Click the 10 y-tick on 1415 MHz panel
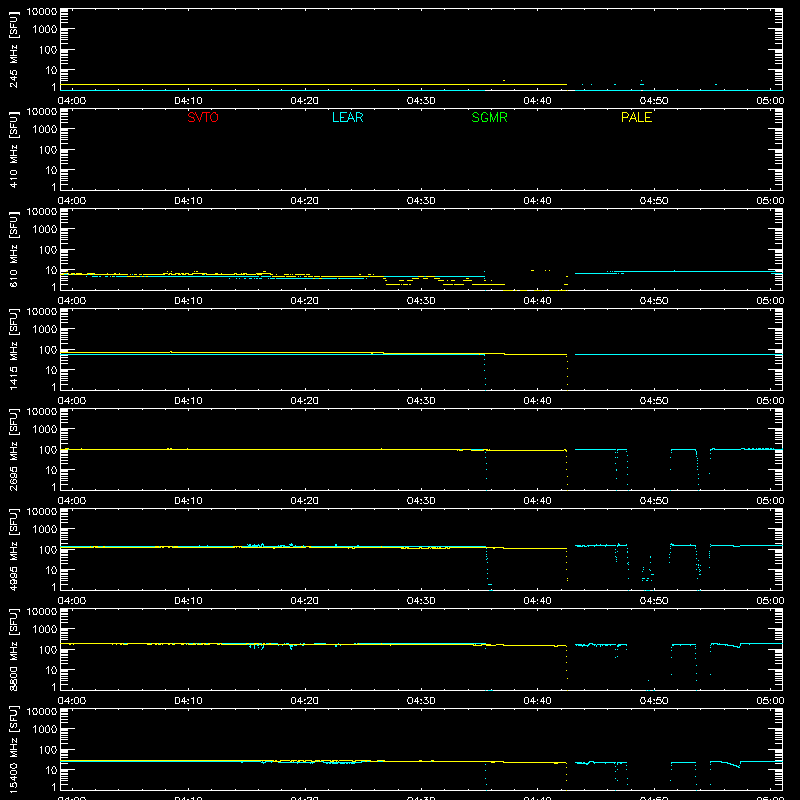The width and height of the screenshot is (800, 800). [x=51, y=370]
